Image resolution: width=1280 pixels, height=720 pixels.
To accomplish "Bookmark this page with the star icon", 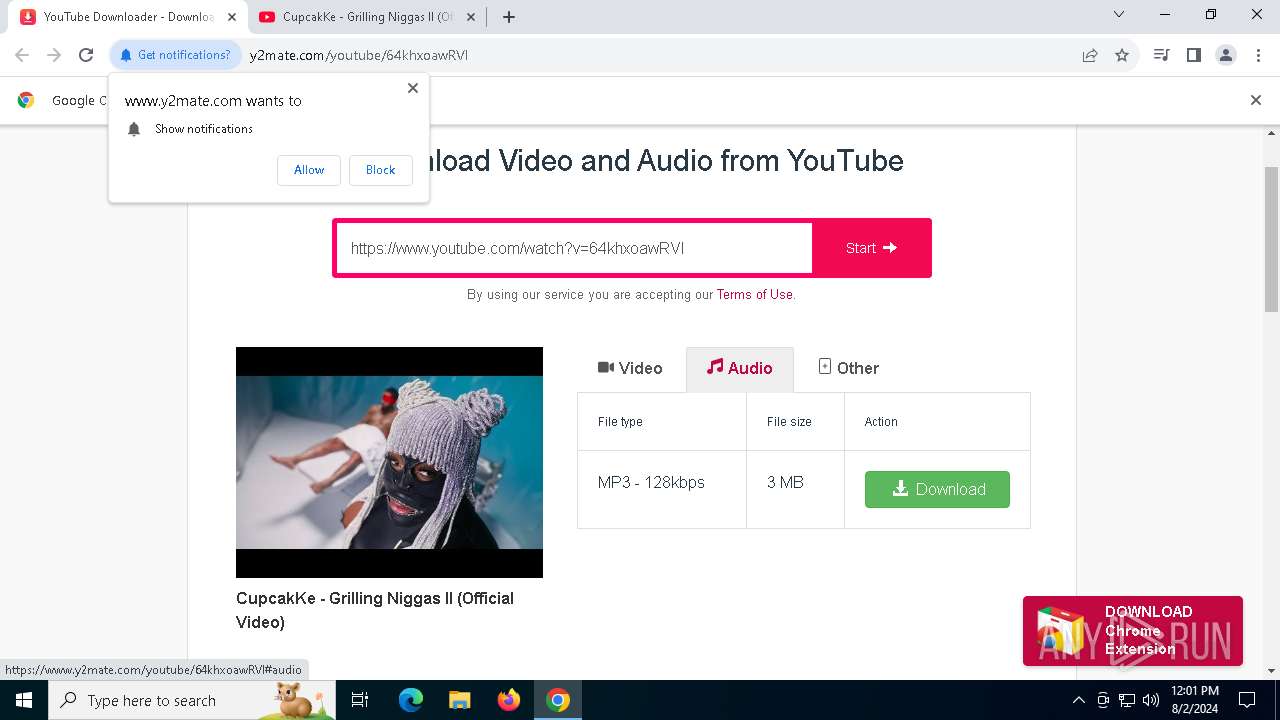I will (x=1122, y=55).
